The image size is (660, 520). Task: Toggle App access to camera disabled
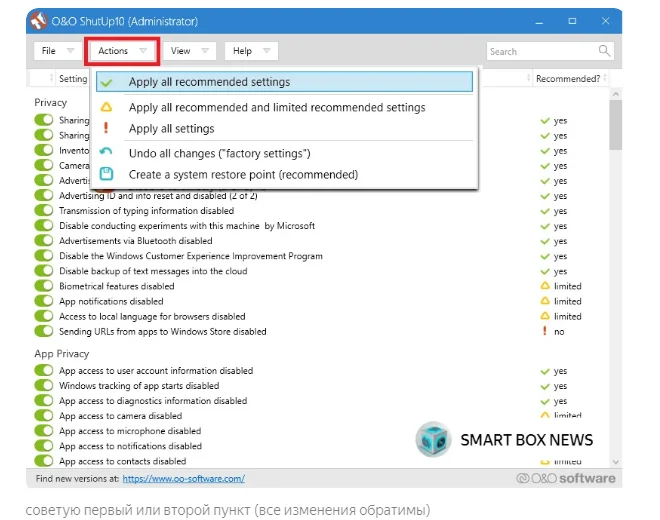point(44,416)
